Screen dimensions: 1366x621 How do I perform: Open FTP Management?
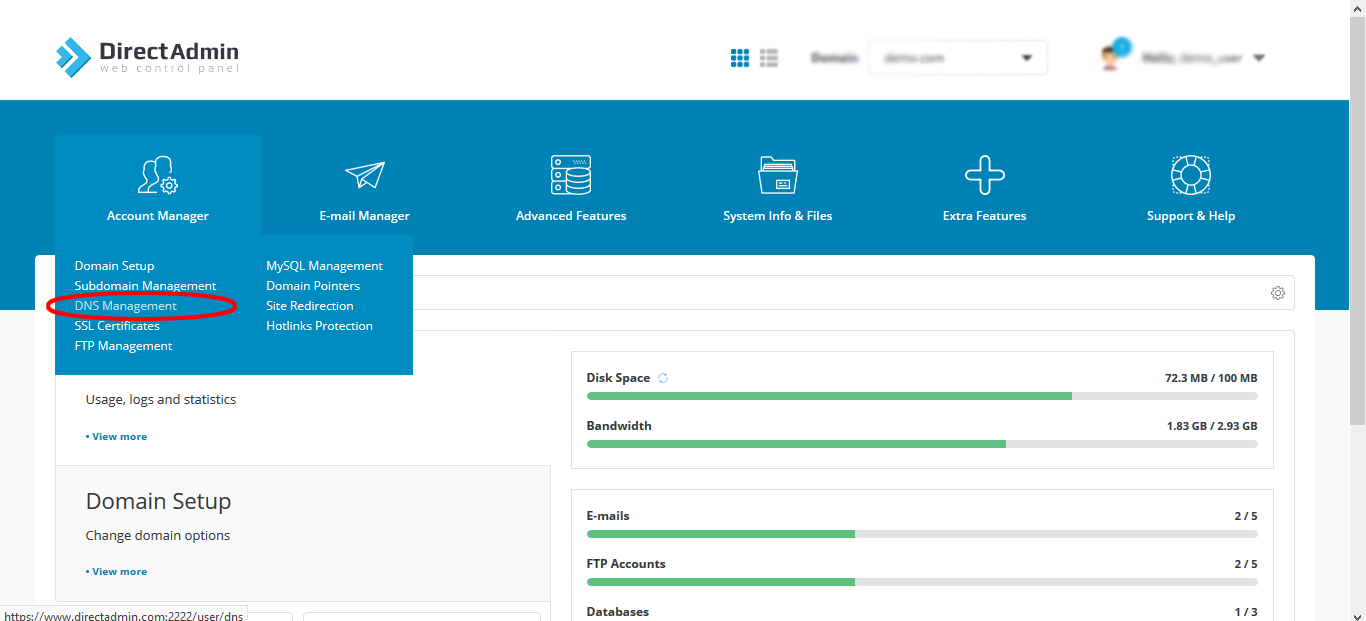point(123,346)
